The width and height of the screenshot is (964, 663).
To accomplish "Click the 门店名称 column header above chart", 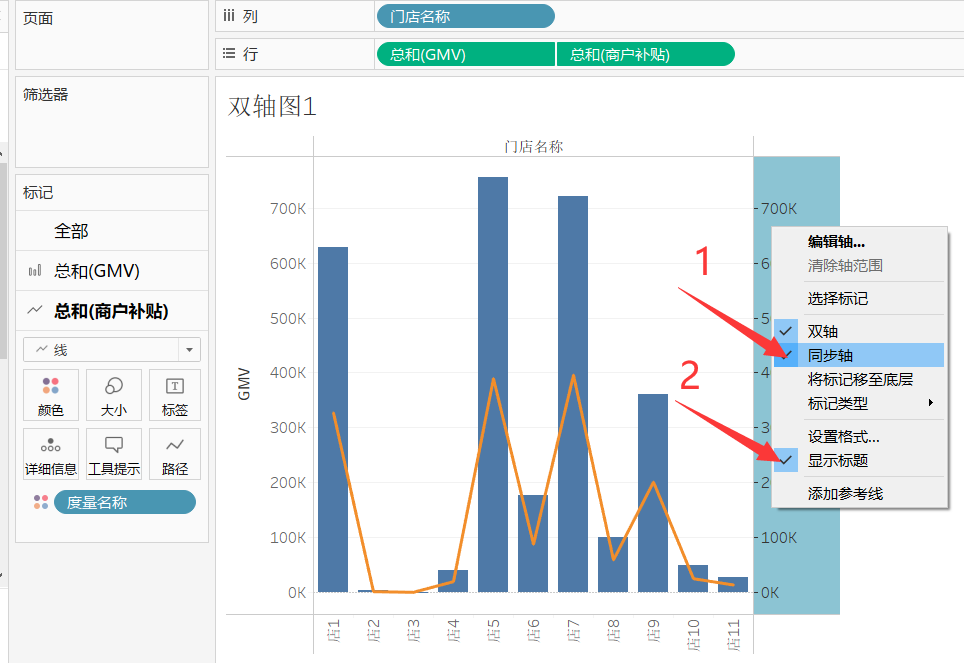I will click(533, 146).
